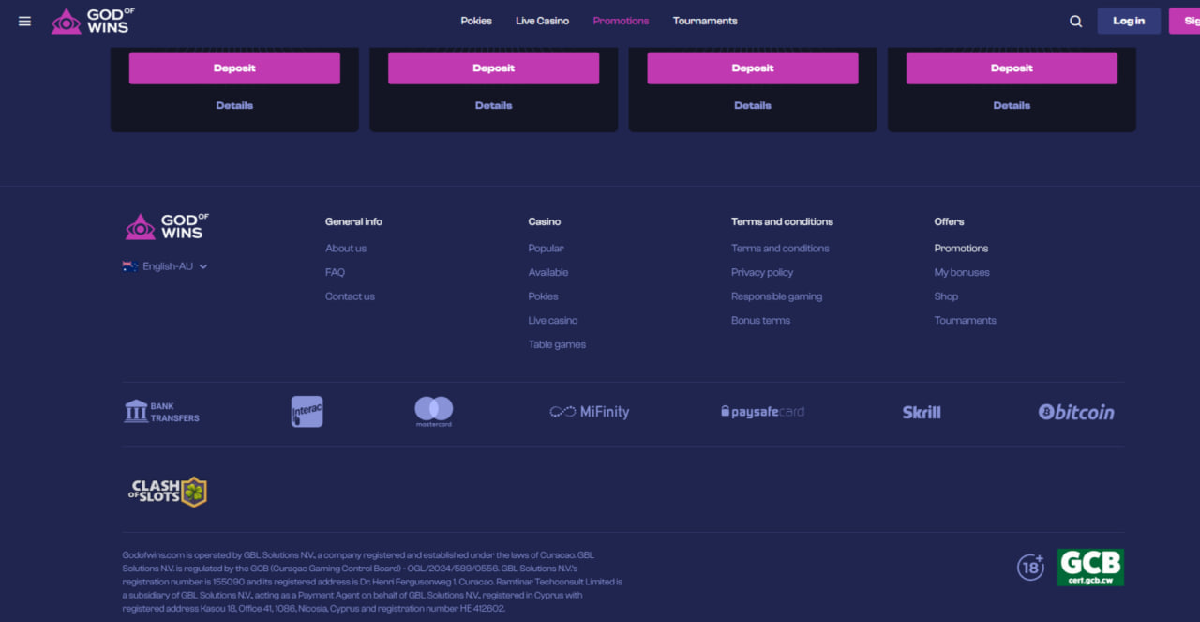Screen dimensions: 1200x622
Task: Open the hamburger menu top left
Action: click(24, 20)
